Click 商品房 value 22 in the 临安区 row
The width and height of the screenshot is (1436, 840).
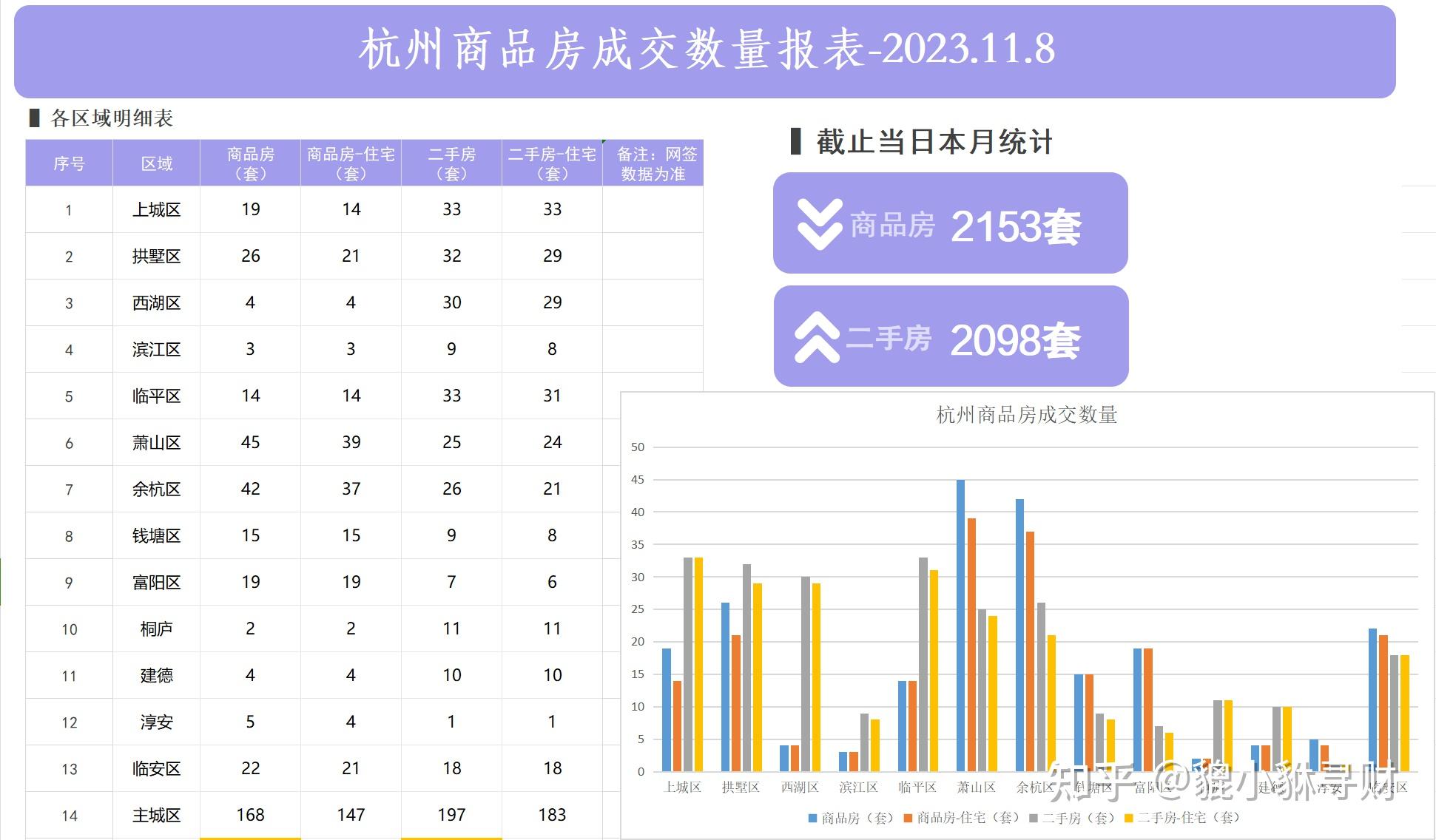(x=251, y=768)
